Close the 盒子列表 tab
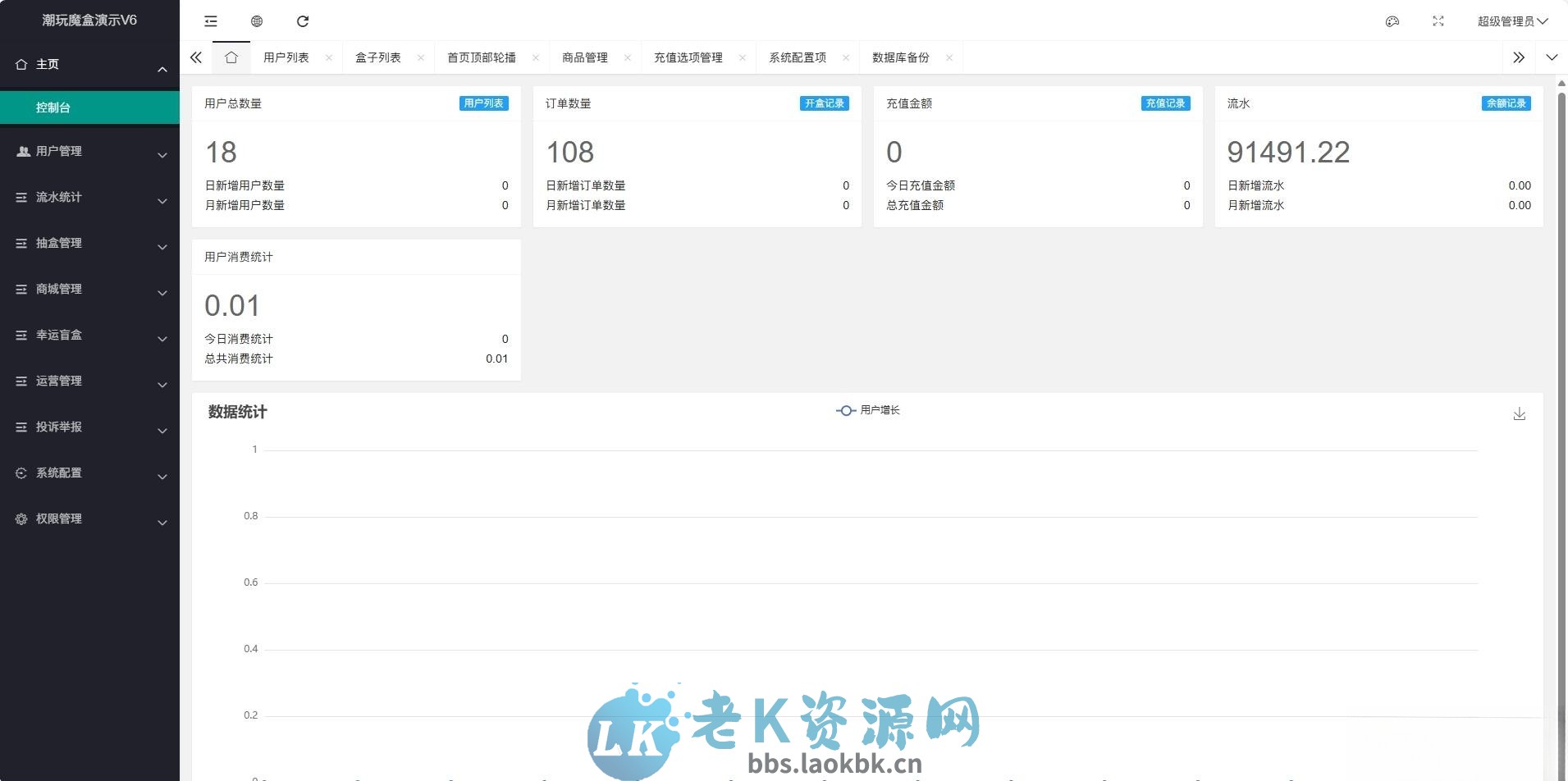Screen dimensions: 1568x781 421,57
